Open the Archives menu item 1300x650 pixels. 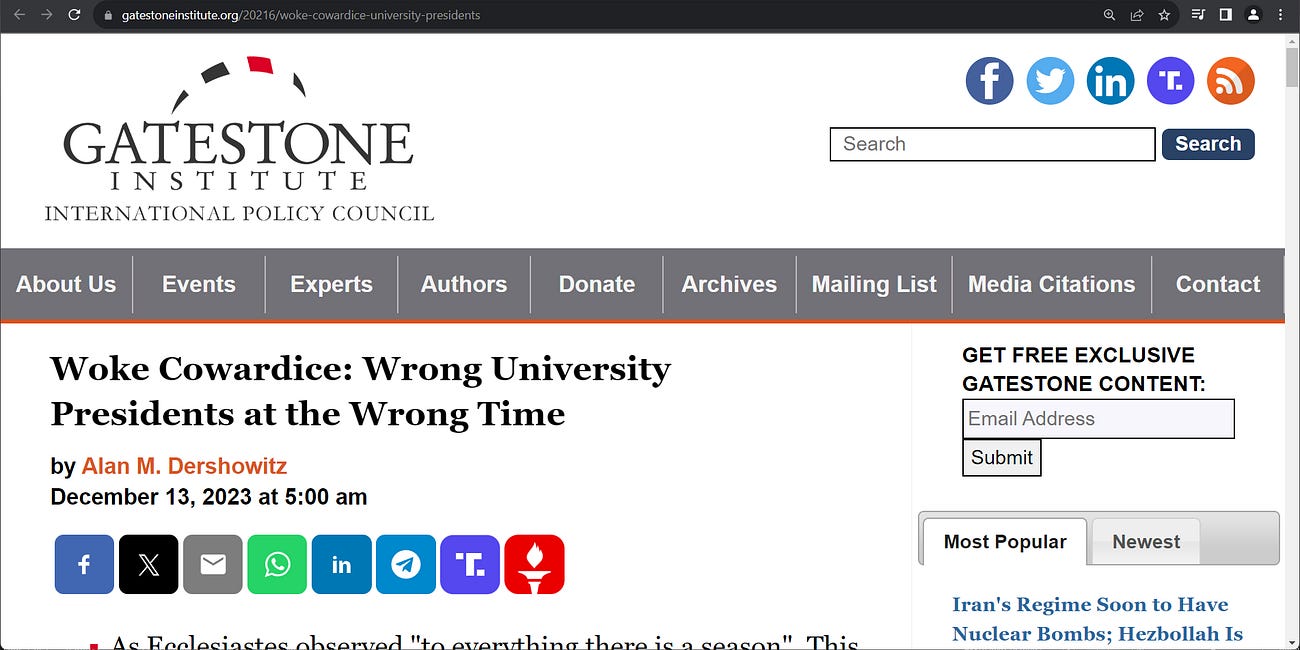click(728, 284)
